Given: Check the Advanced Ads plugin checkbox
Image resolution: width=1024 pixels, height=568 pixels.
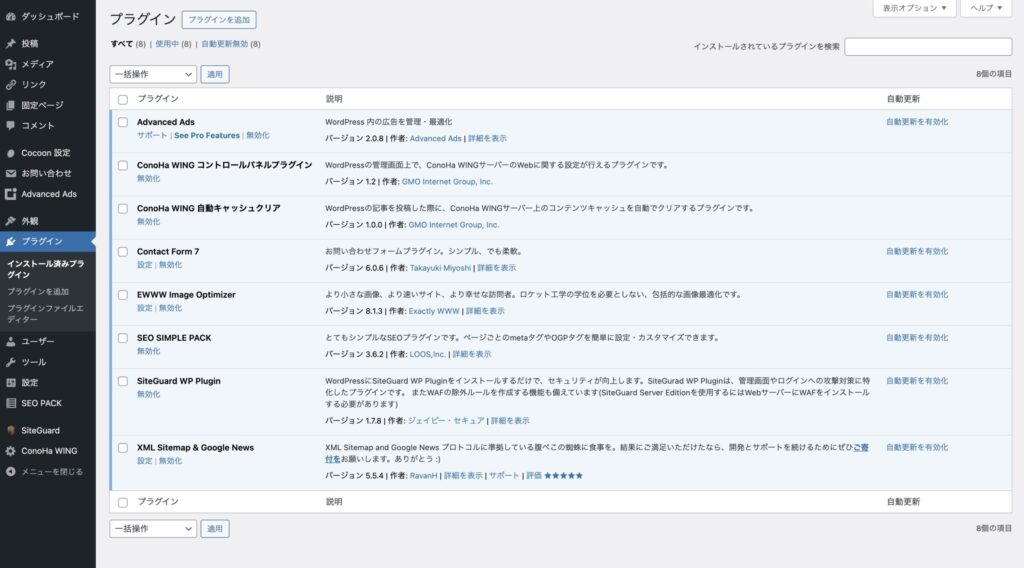Looking at the screenshot, I should 123,122.
